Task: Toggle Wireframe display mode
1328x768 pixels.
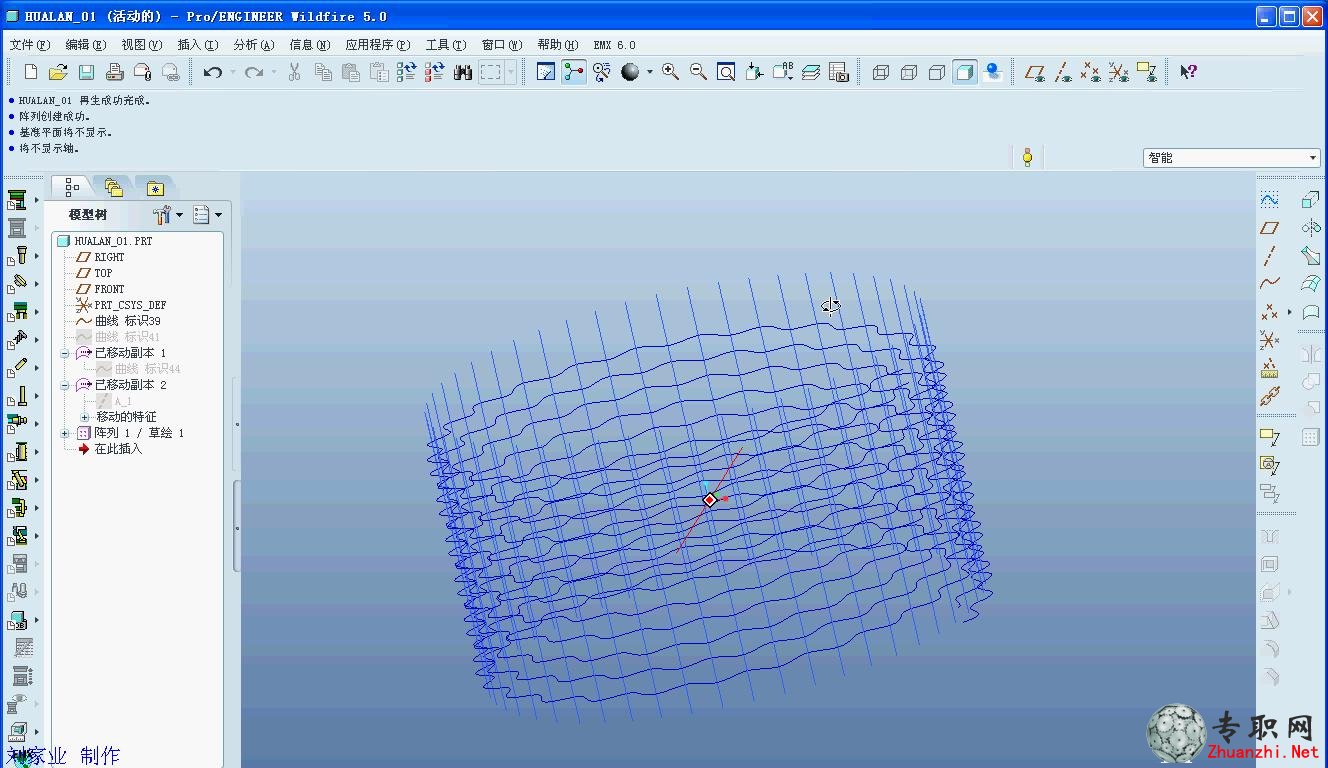Action: tap(881, 72)
